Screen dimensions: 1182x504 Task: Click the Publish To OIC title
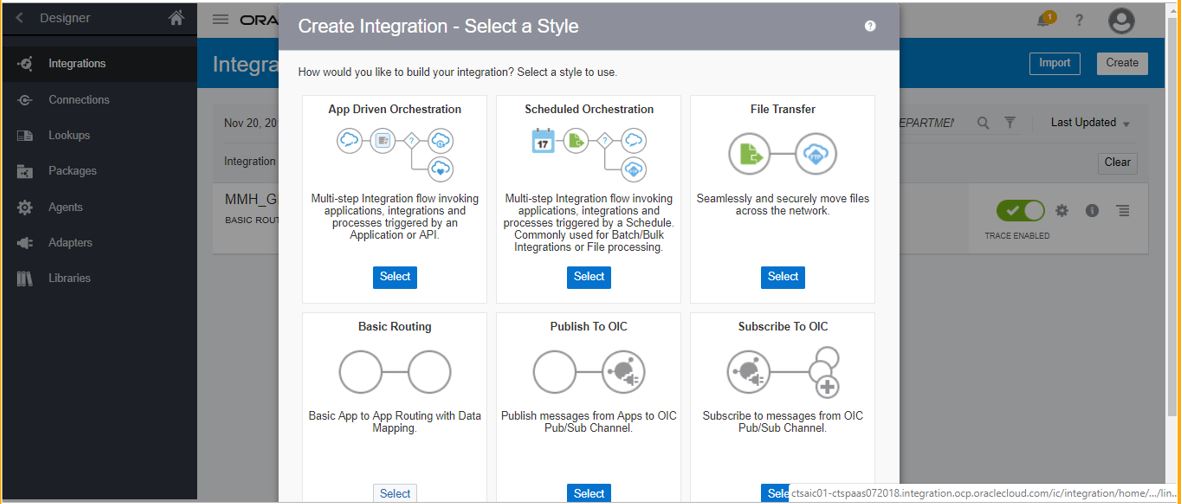pyautogui.click(x=589, y=327)
